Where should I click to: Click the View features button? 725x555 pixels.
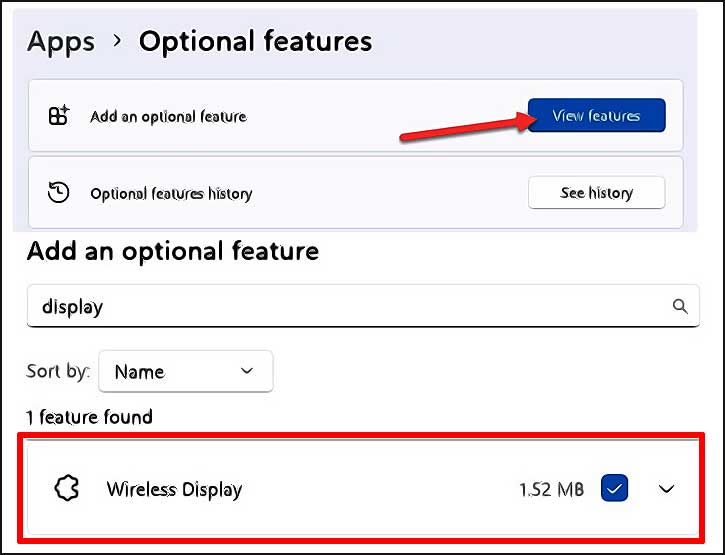596,115
